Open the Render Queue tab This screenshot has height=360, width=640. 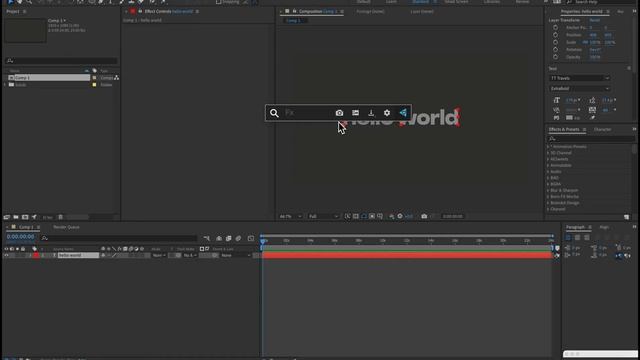coord(66,227)
